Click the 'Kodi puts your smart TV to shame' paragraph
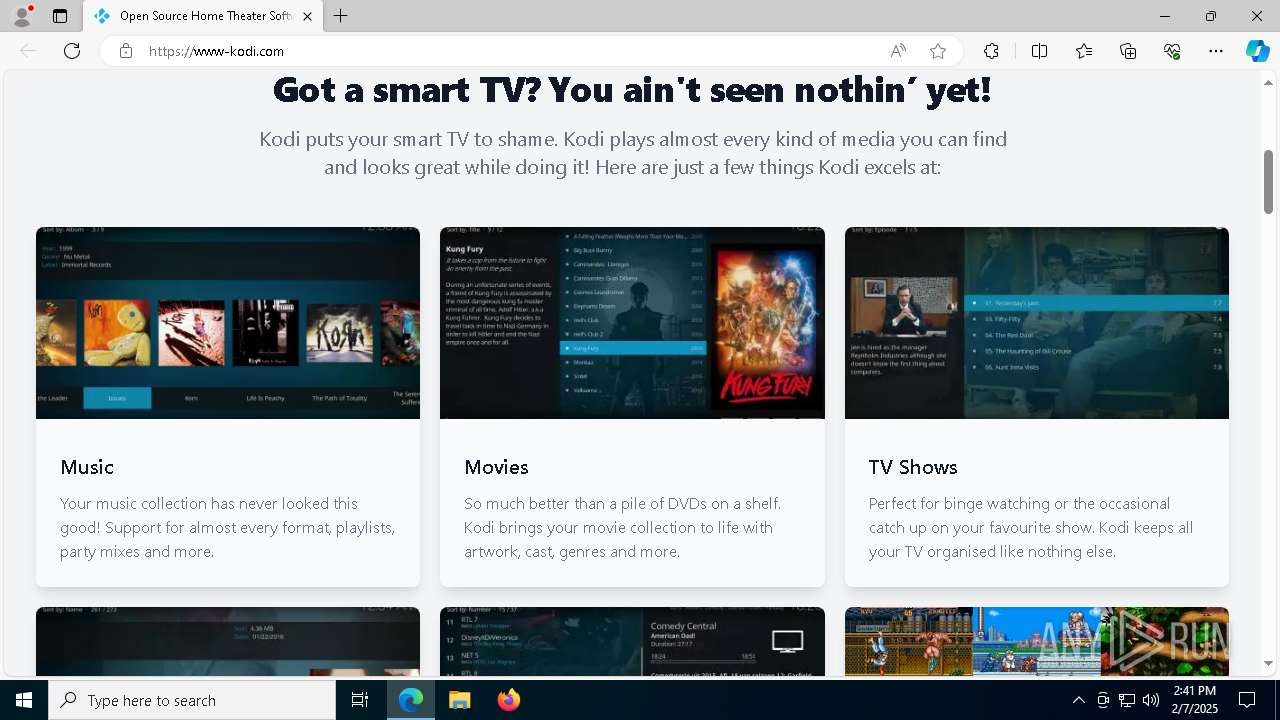Viewport: 1280px width, 720px height. pos(632,153)
